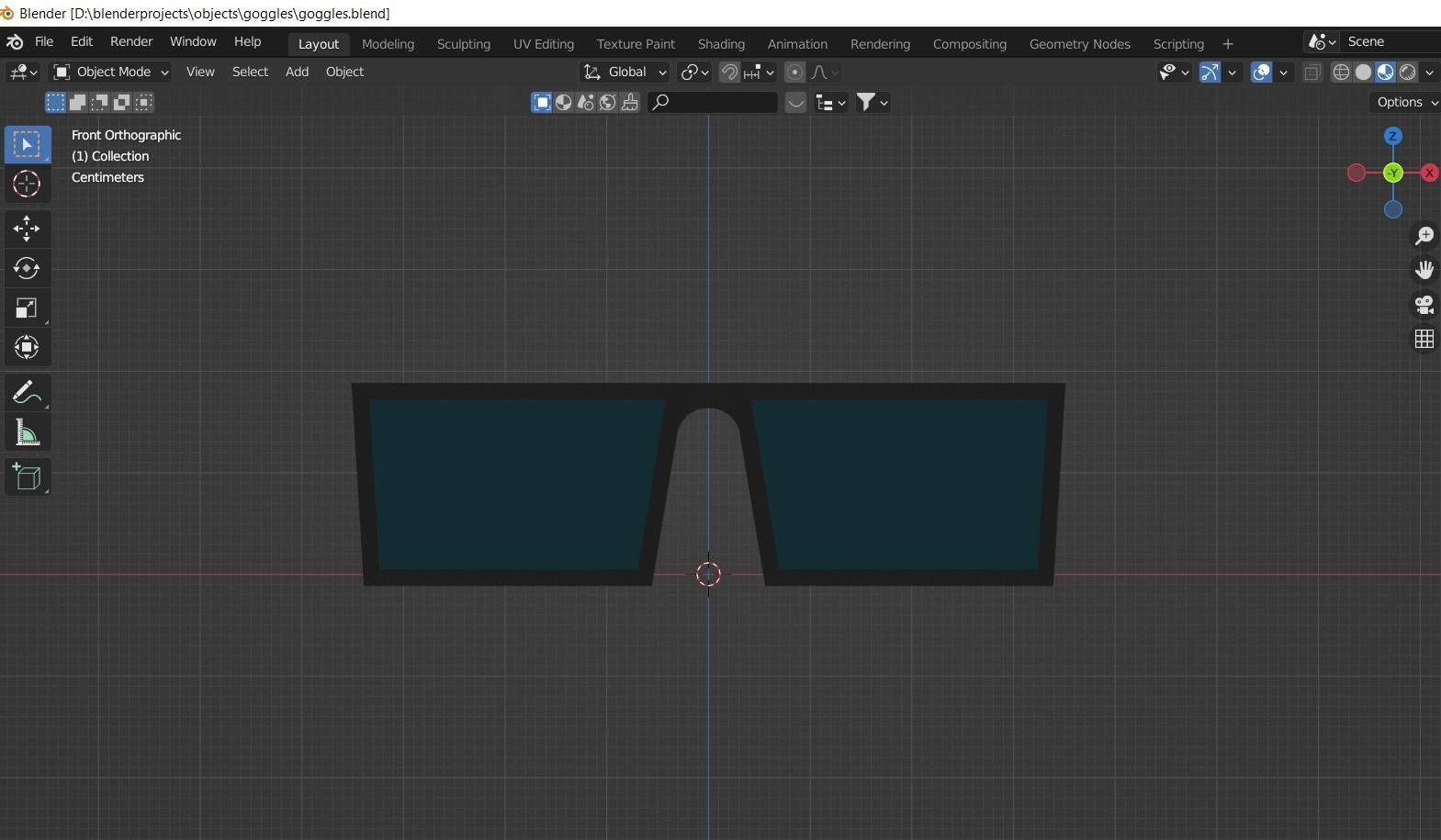1441x840 pixels.
Task: Click the Scene name field
Action: pos(1390,42)
